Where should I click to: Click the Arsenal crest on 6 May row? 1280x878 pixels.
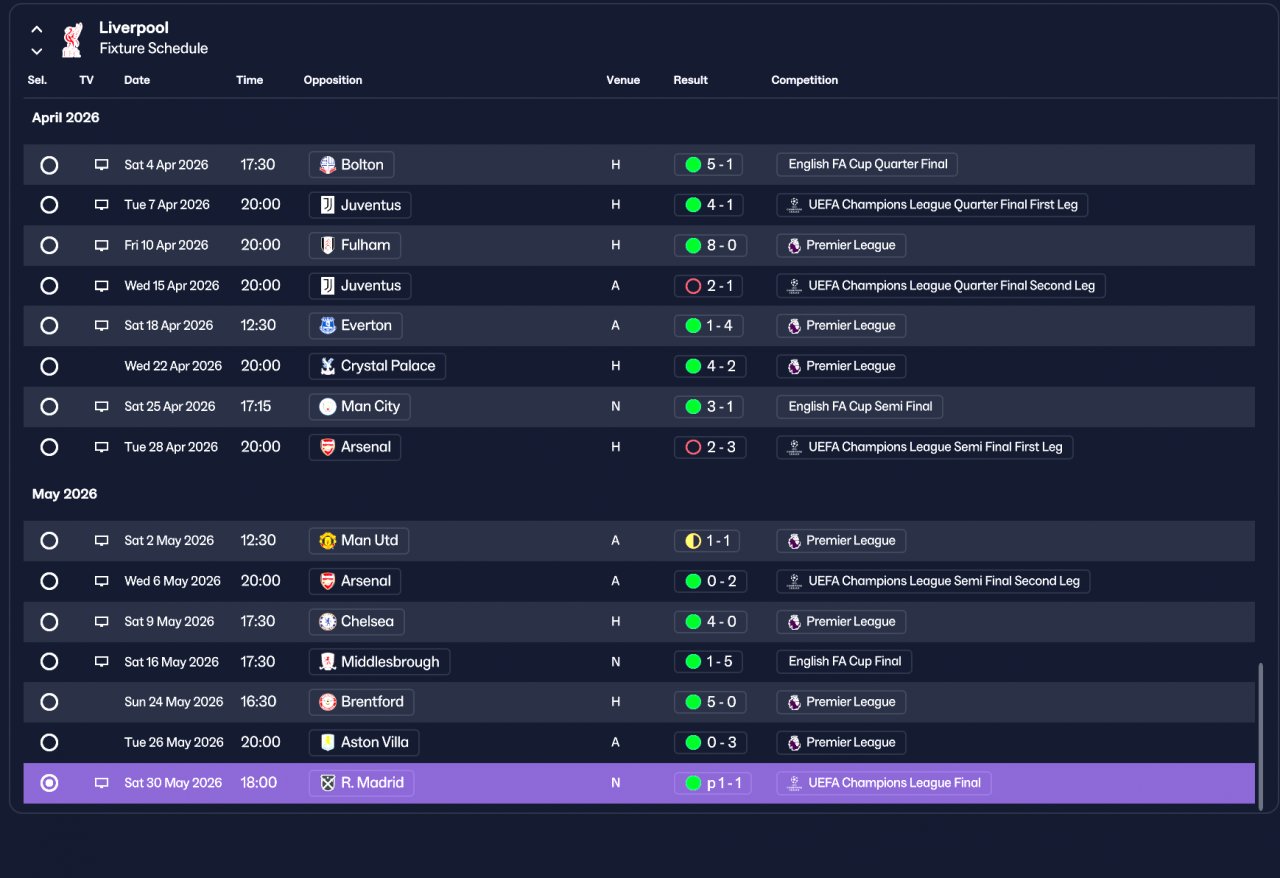[327, 581]
